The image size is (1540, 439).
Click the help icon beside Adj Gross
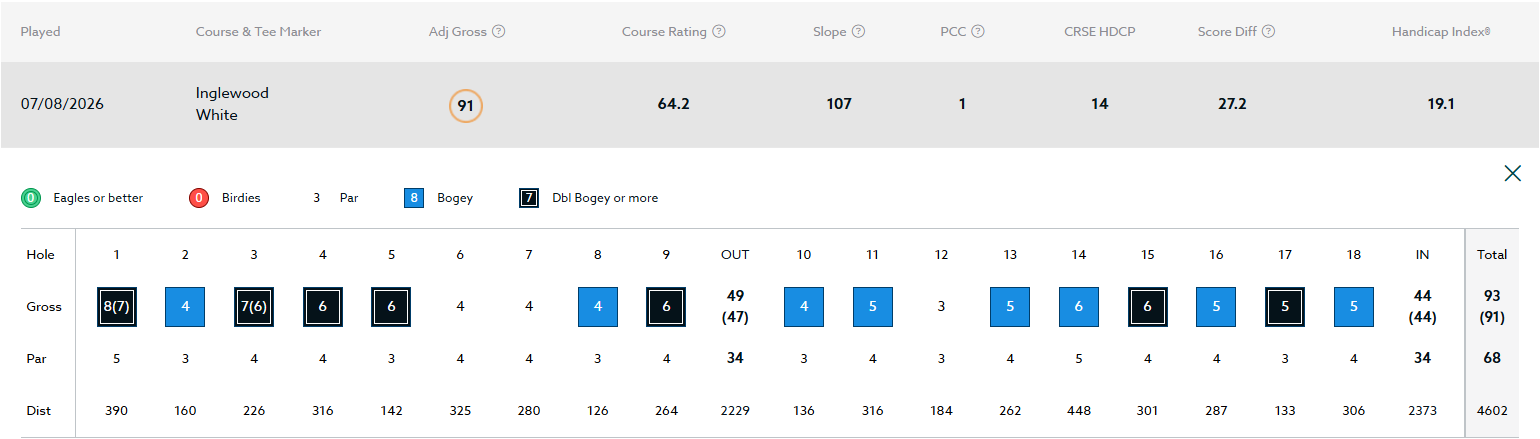point(499,32)
